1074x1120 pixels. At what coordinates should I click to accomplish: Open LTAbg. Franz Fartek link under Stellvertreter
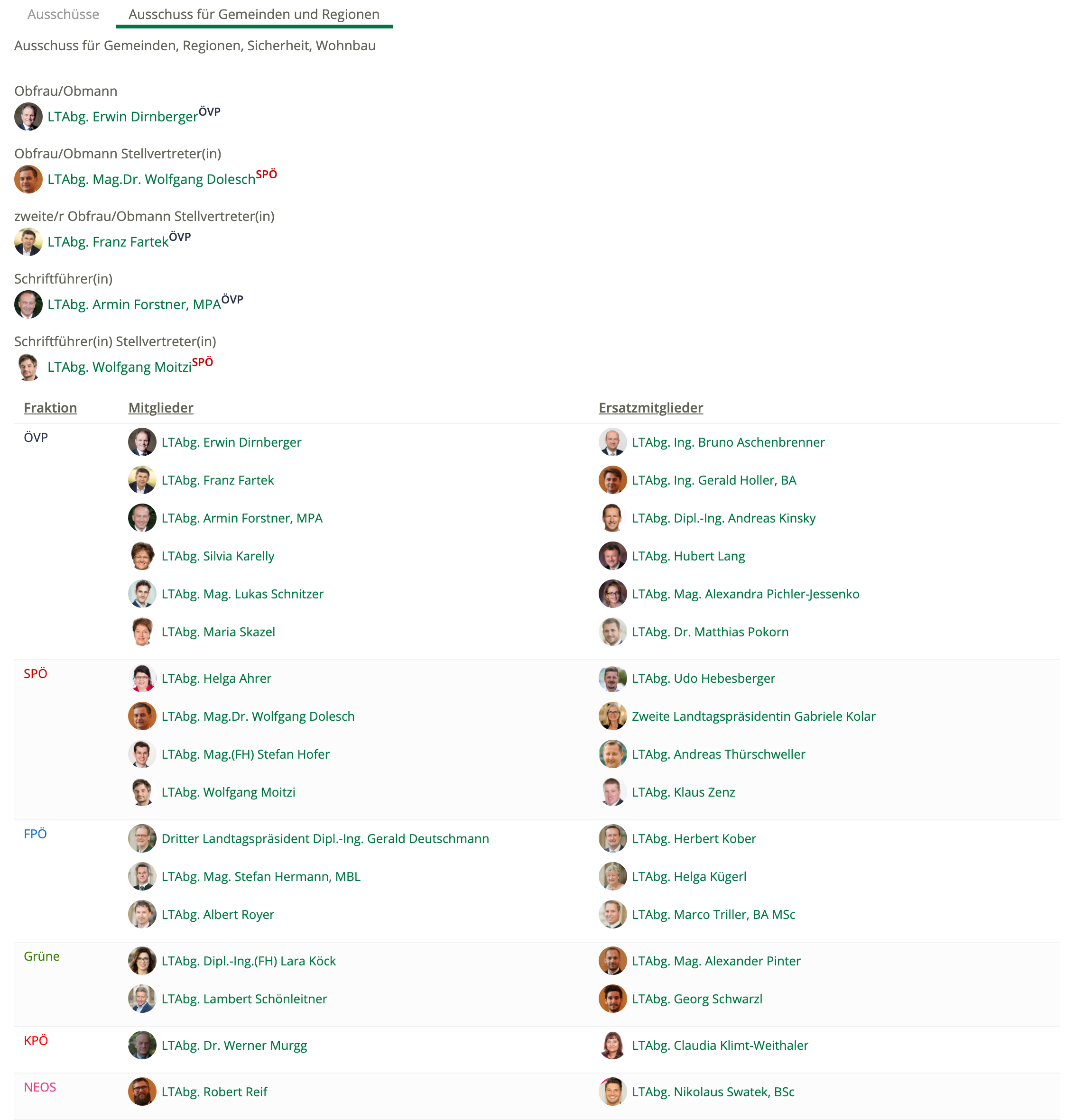[x=108, y=242]
